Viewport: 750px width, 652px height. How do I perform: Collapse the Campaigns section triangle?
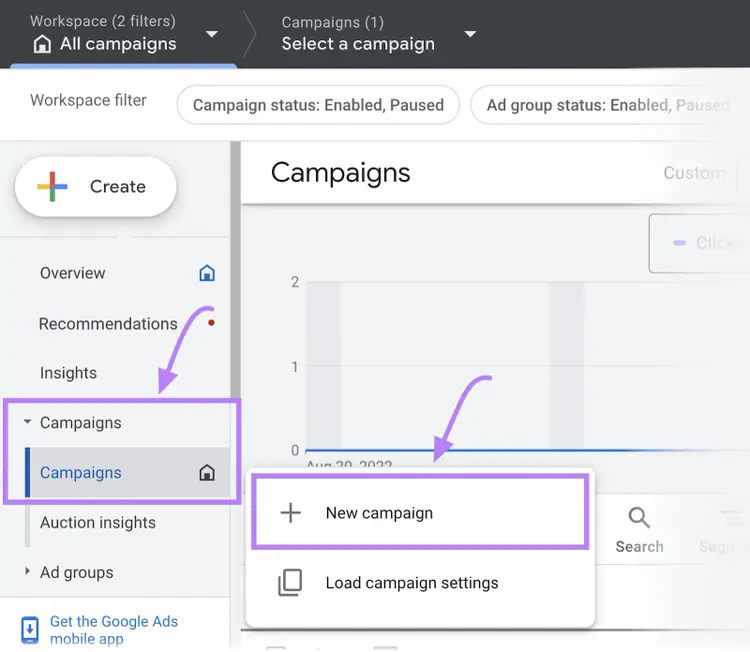pyautogui.click(x=27, y=422)
